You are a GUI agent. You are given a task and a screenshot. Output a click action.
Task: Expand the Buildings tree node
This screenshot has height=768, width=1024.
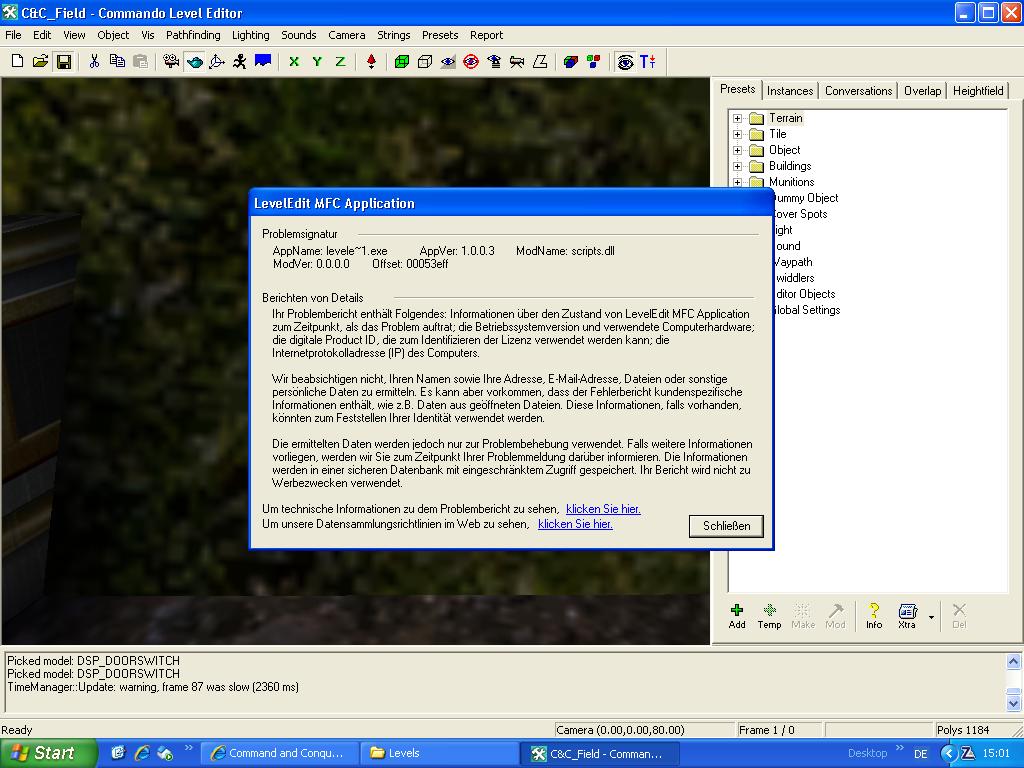738,166
